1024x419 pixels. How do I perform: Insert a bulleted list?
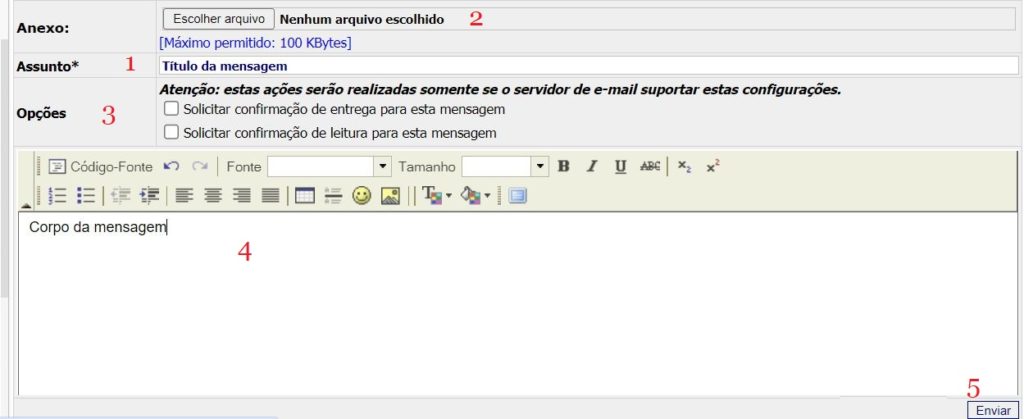[86, 196]
